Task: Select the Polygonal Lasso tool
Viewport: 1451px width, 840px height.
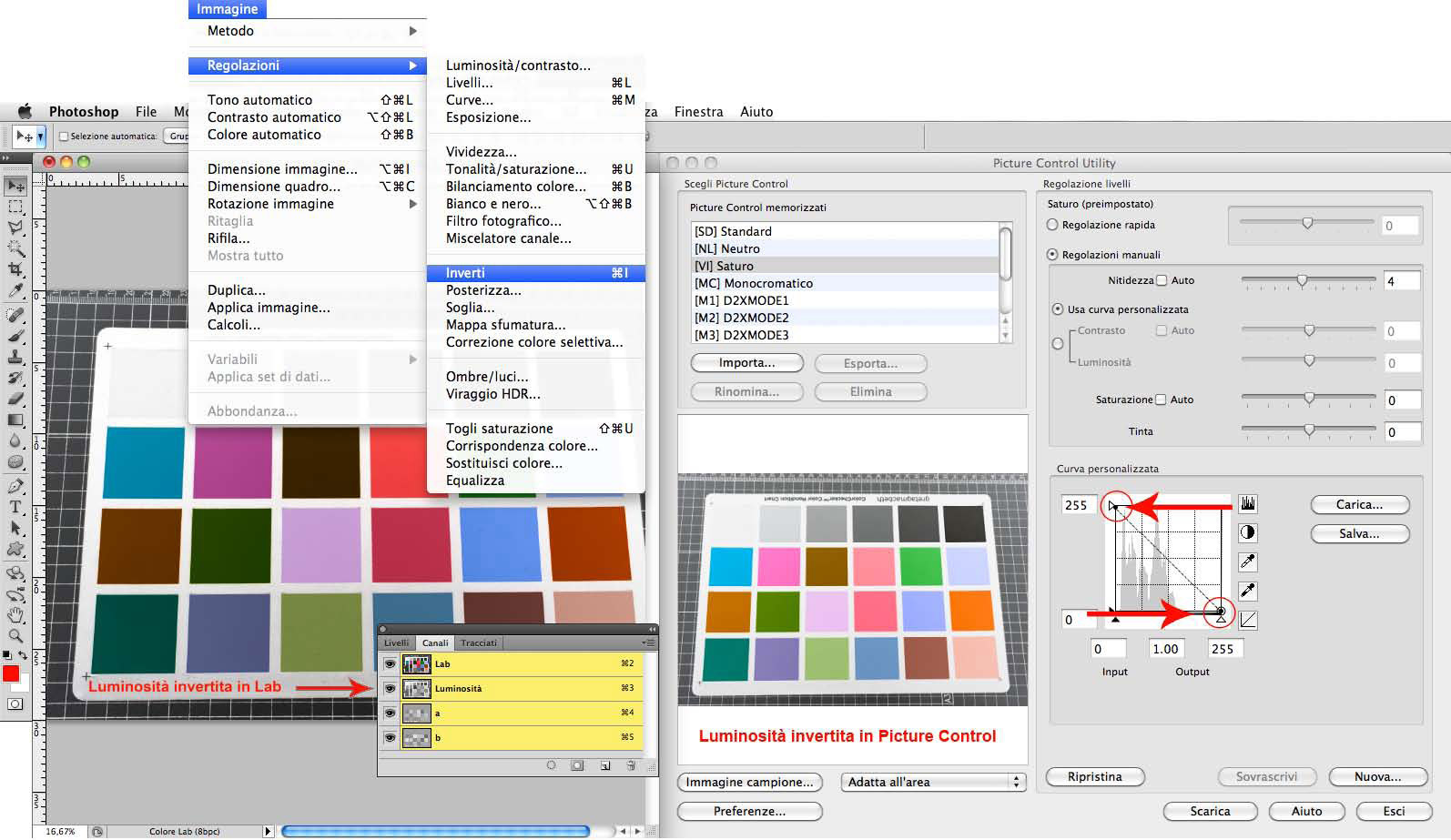Action: point(15,228)
